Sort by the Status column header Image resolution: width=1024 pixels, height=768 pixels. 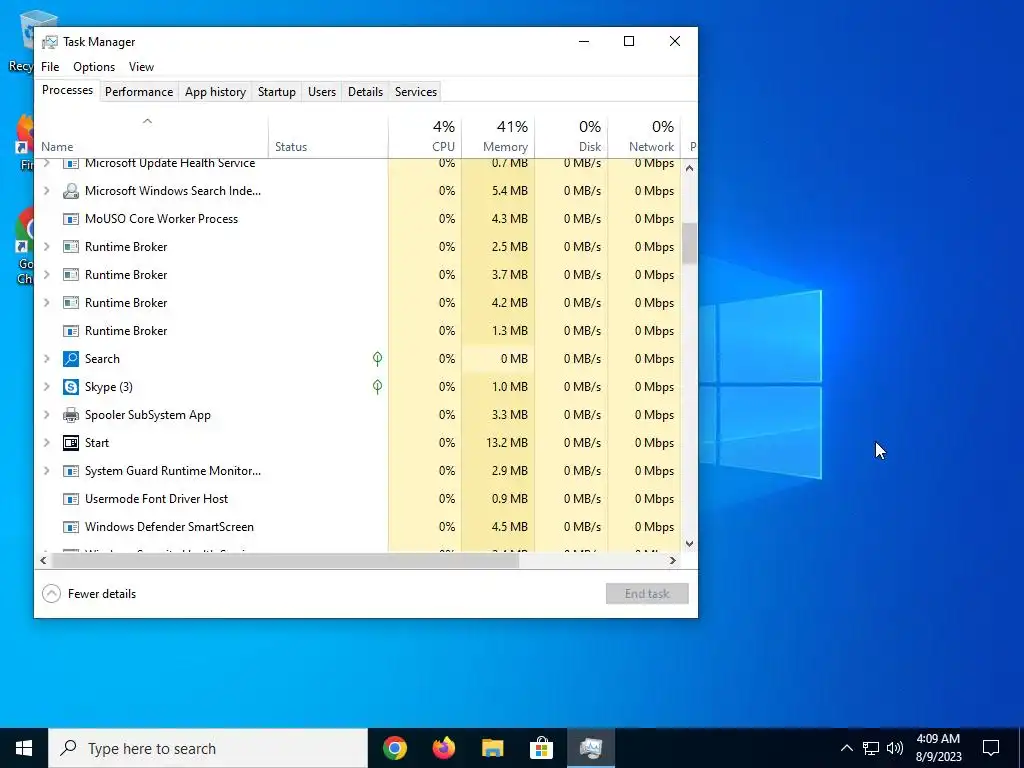point(328,137)
